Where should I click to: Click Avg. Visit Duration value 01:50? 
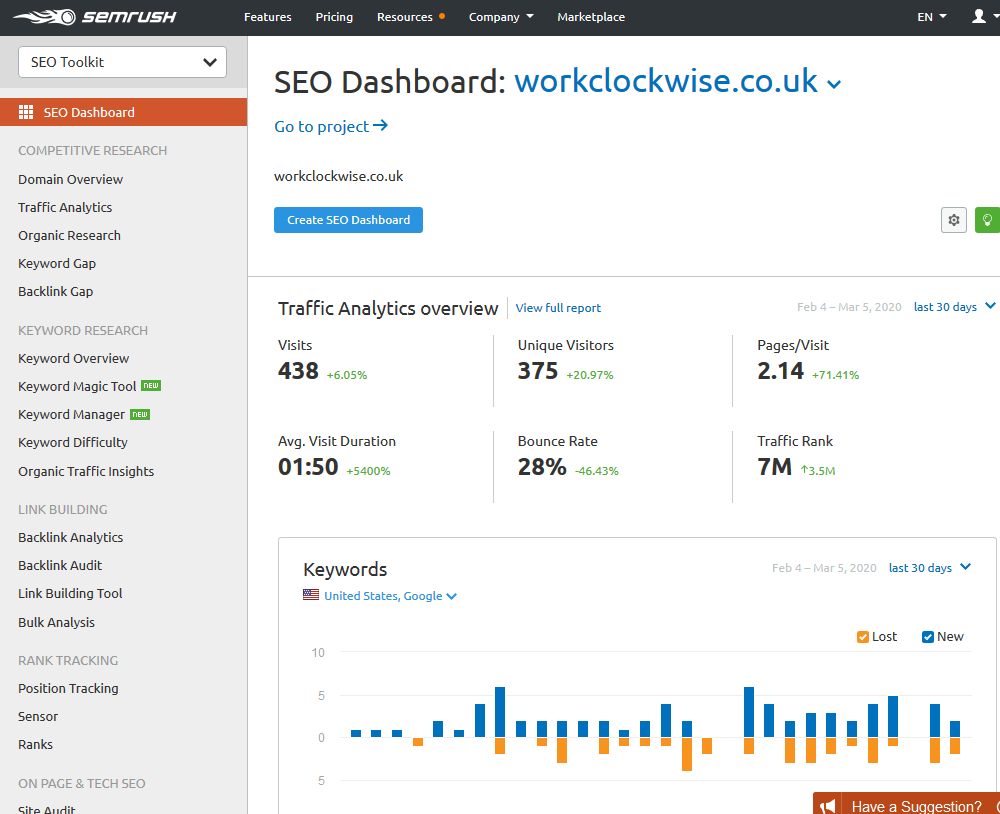[x=308, y=467]
